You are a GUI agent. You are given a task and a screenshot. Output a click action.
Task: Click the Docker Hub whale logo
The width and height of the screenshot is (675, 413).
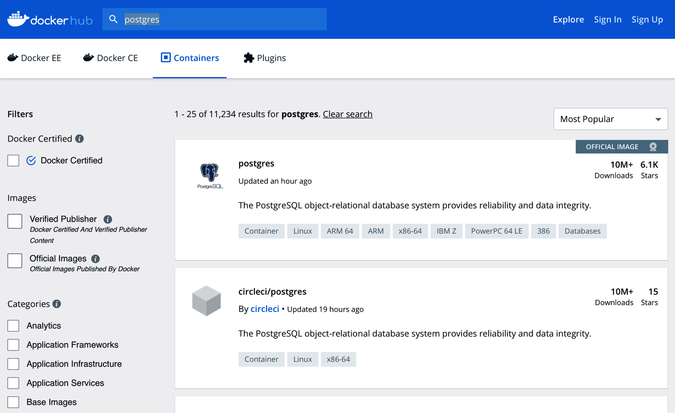pyautogui.click(x=18, y=19)
